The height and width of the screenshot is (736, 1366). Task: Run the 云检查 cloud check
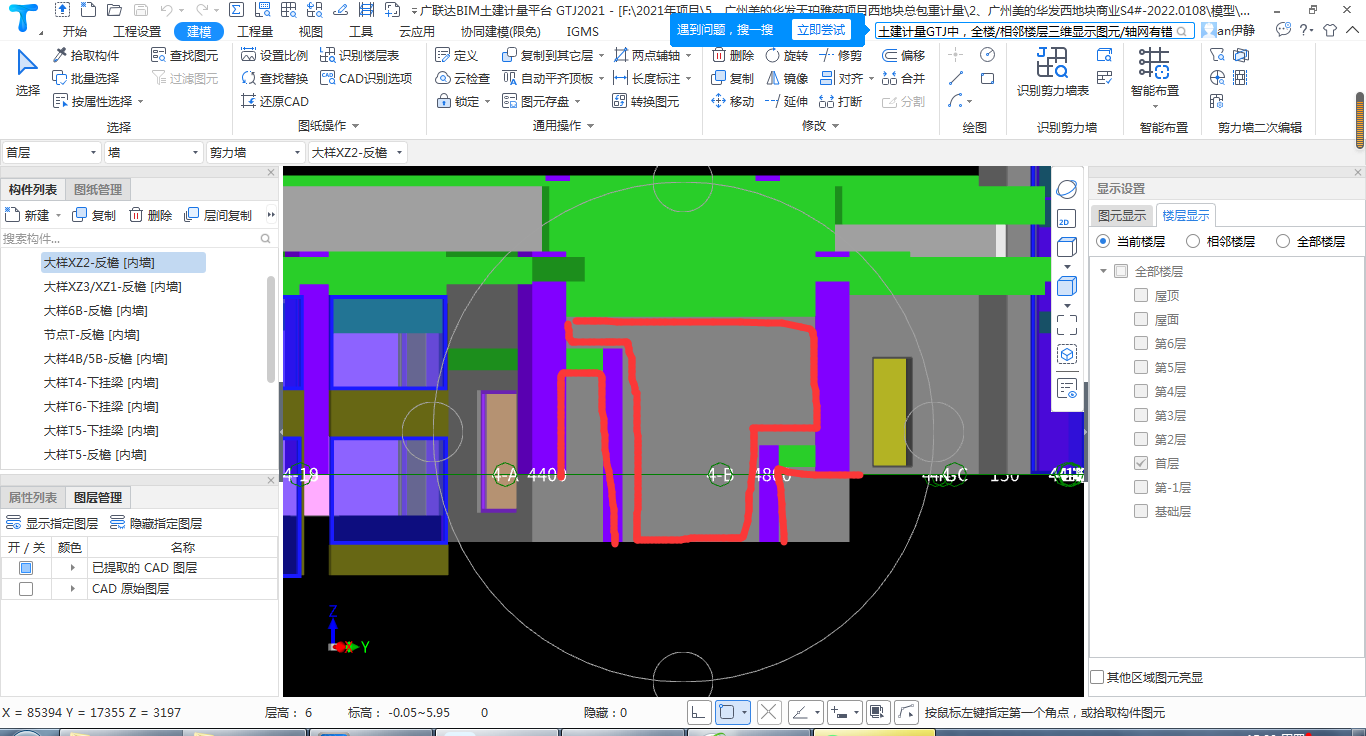pos(463,78)
